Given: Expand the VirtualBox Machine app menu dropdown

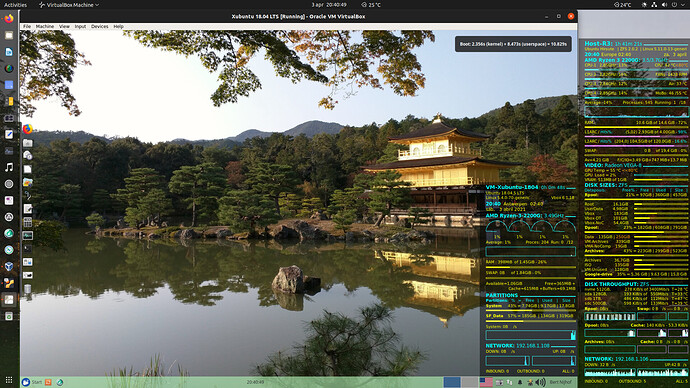Looking at the screenshot, I should [69, 5].
